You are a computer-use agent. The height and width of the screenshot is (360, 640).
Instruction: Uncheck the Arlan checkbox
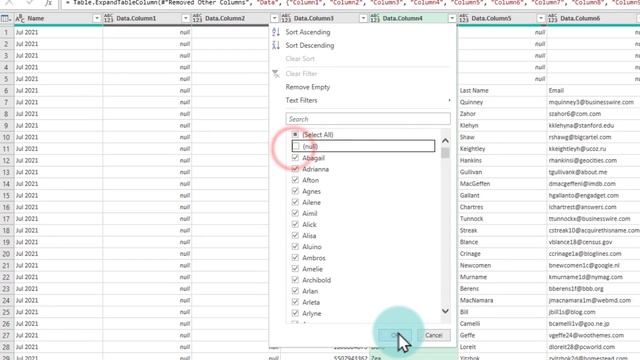coord(295,291)
